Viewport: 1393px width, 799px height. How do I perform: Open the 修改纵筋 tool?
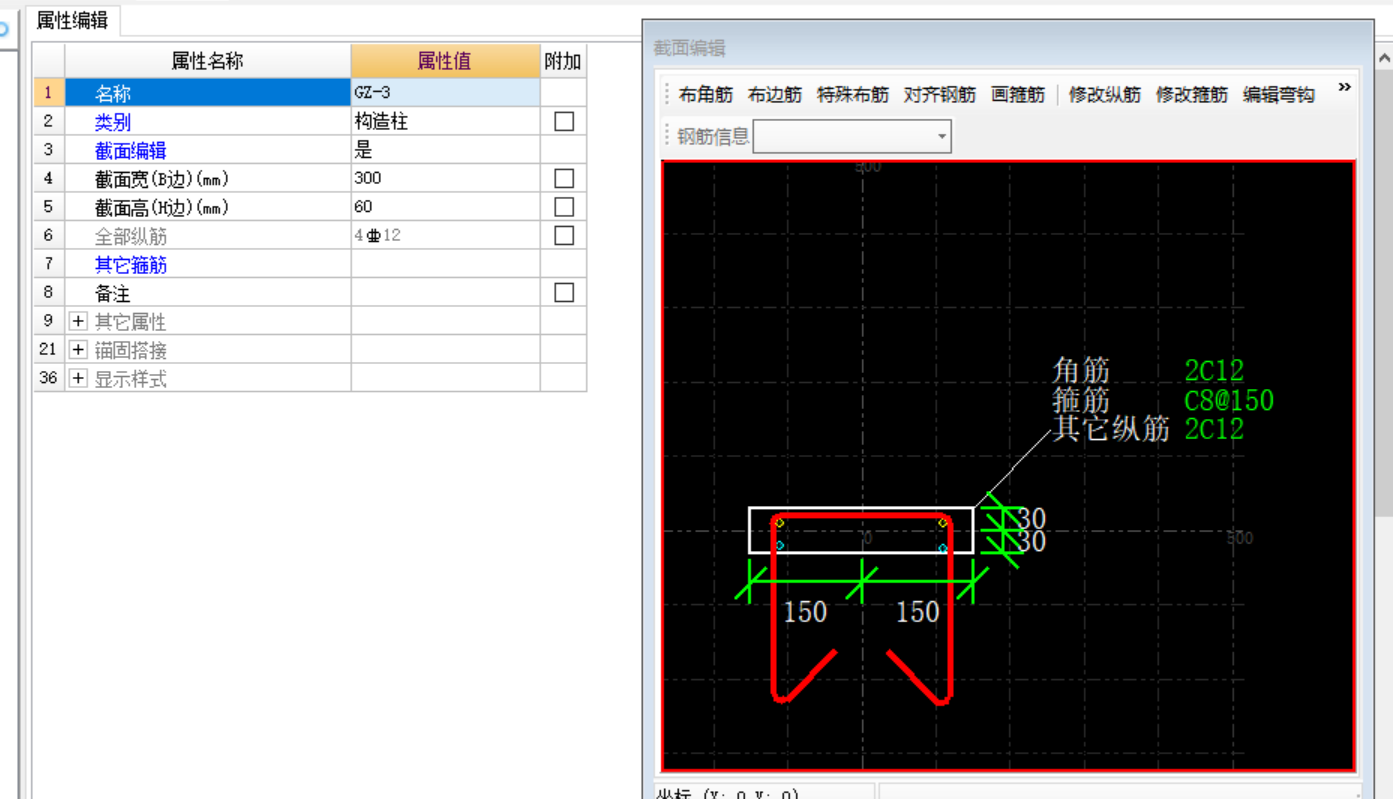click(1104, 95)
